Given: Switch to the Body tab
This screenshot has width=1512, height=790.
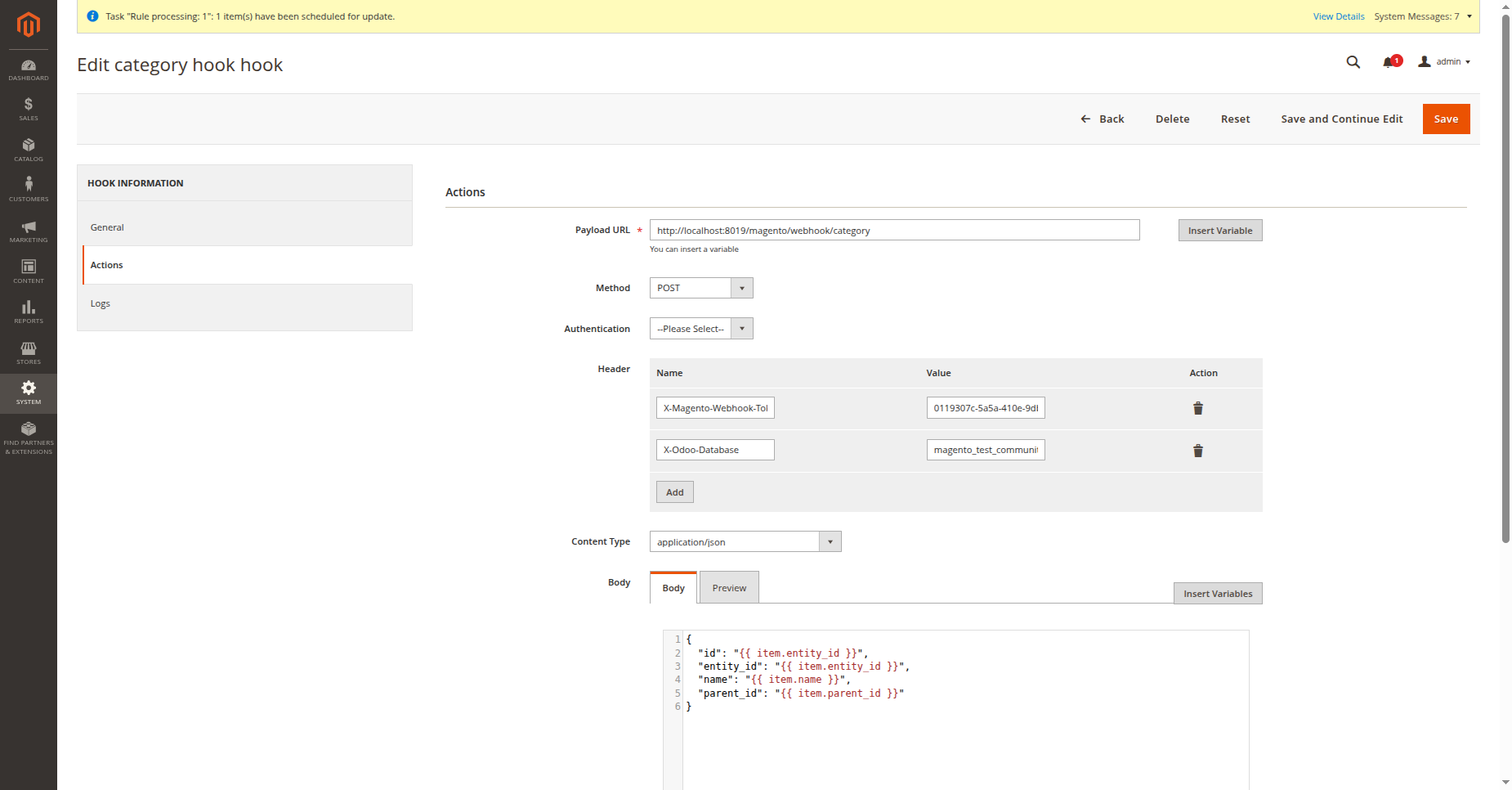Looking at the screenshot, I should pos(673,588).
